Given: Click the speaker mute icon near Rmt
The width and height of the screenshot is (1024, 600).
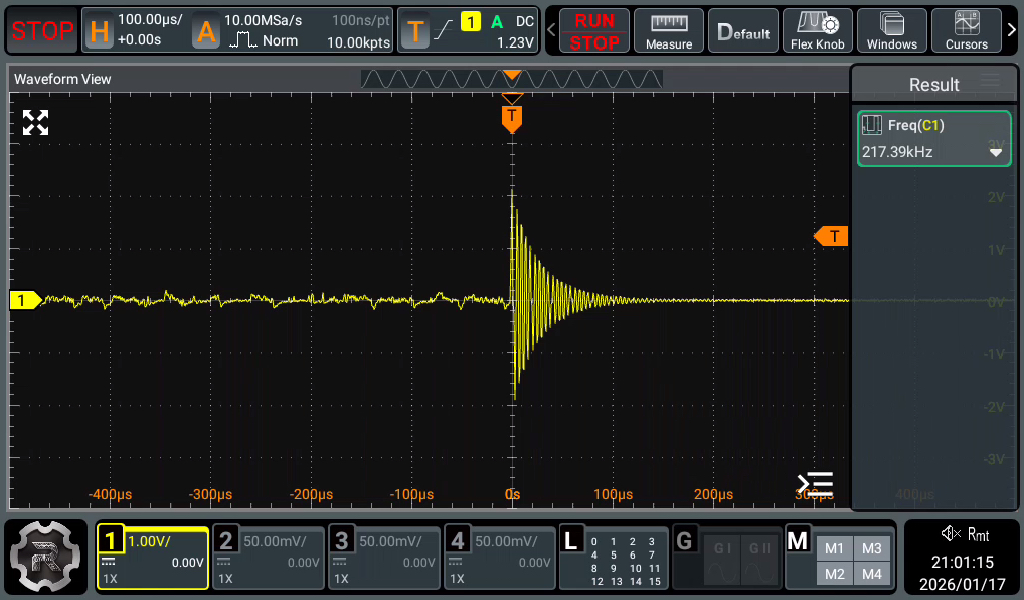Looking at the screenshot, I should click(x=949, y=533).
